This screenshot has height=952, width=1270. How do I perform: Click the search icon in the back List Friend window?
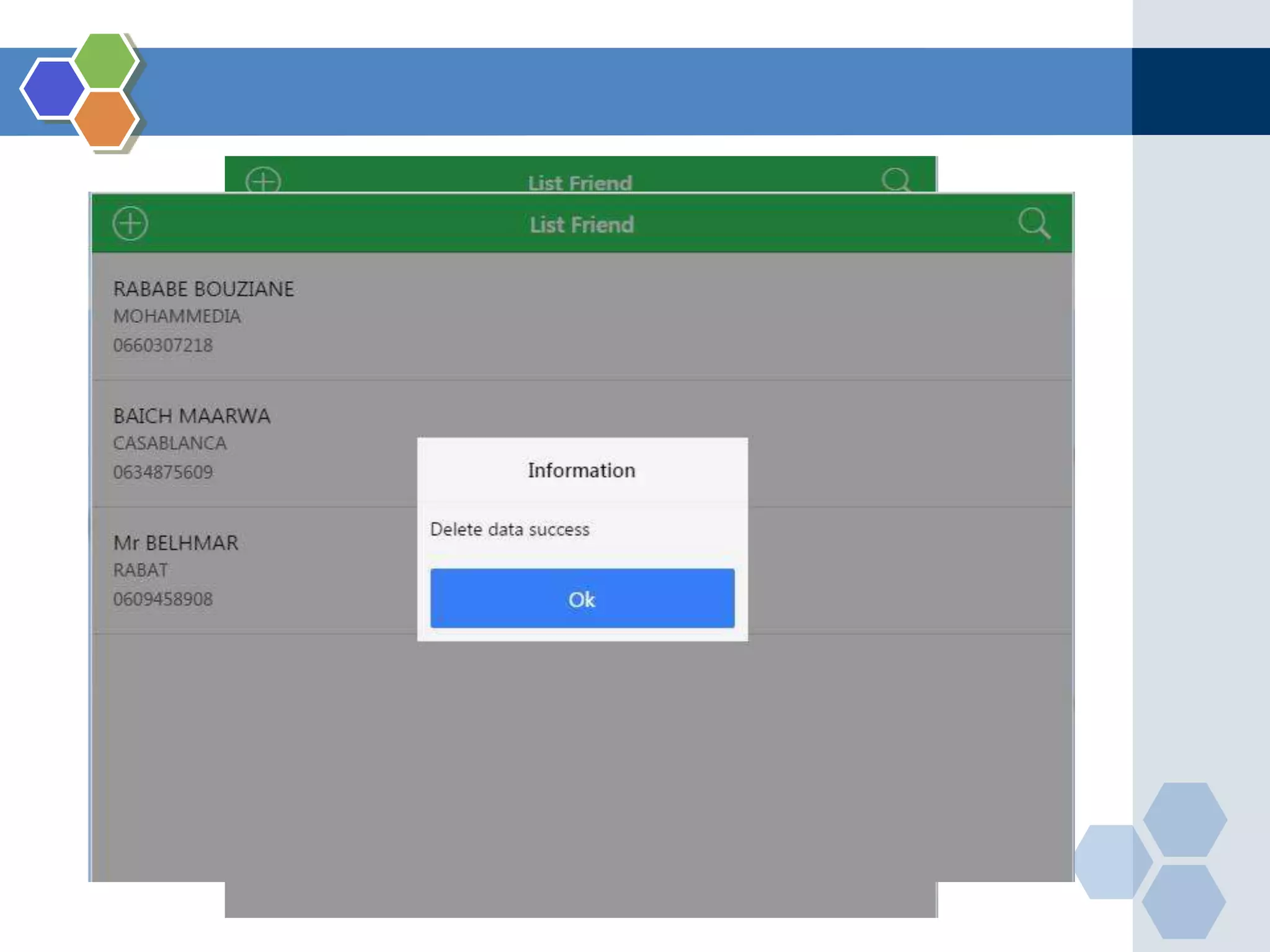click(896, 180)
